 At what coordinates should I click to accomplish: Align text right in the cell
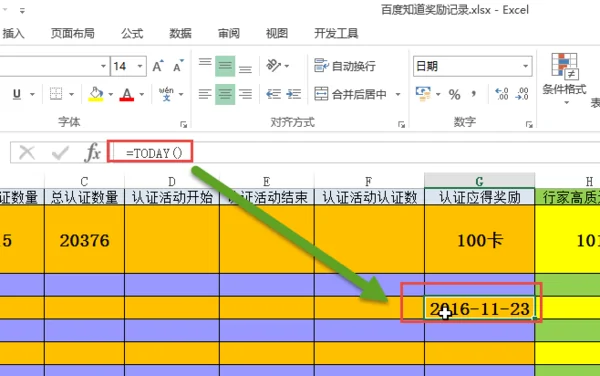[x=245, y=94]
